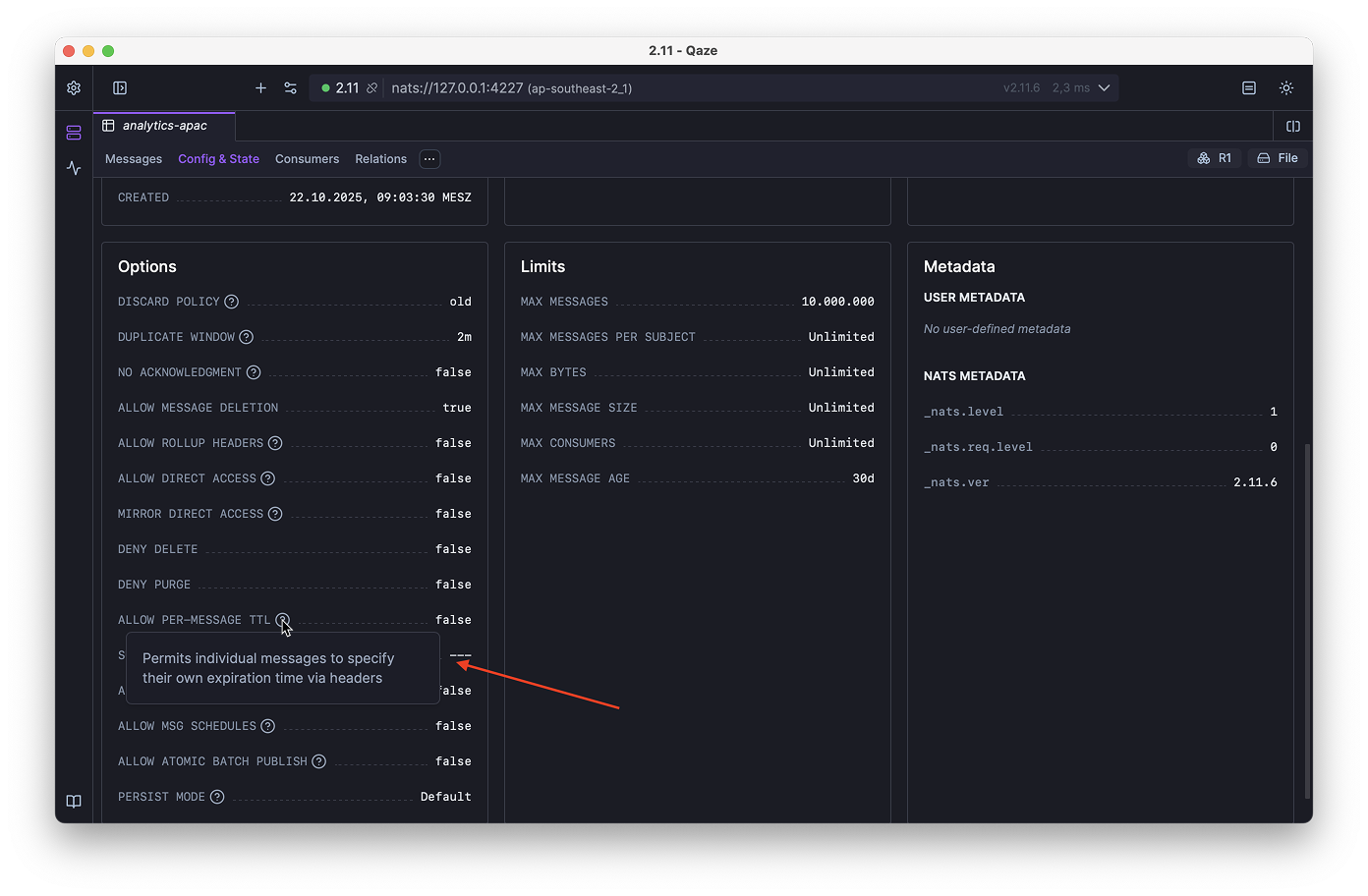Open connection filter options via the sliders icon
The image size is (1368, 896).
[290, 87]
